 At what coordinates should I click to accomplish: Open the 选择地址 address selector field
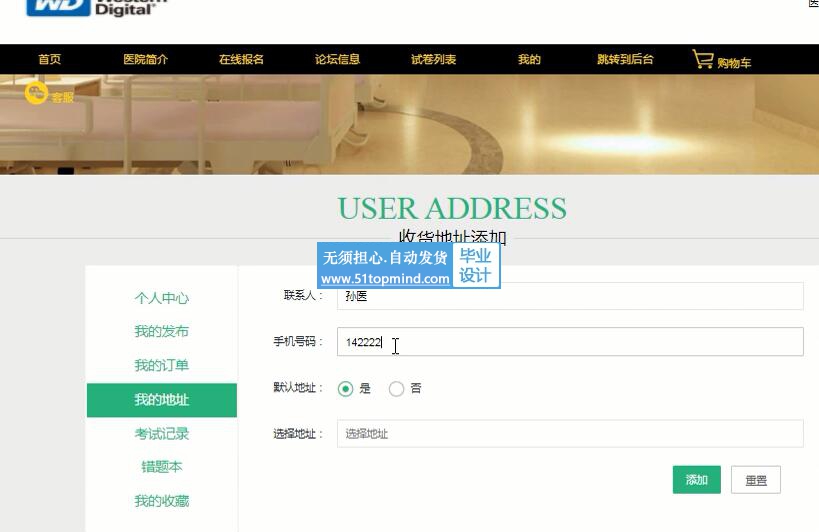(x=570, y=433)
